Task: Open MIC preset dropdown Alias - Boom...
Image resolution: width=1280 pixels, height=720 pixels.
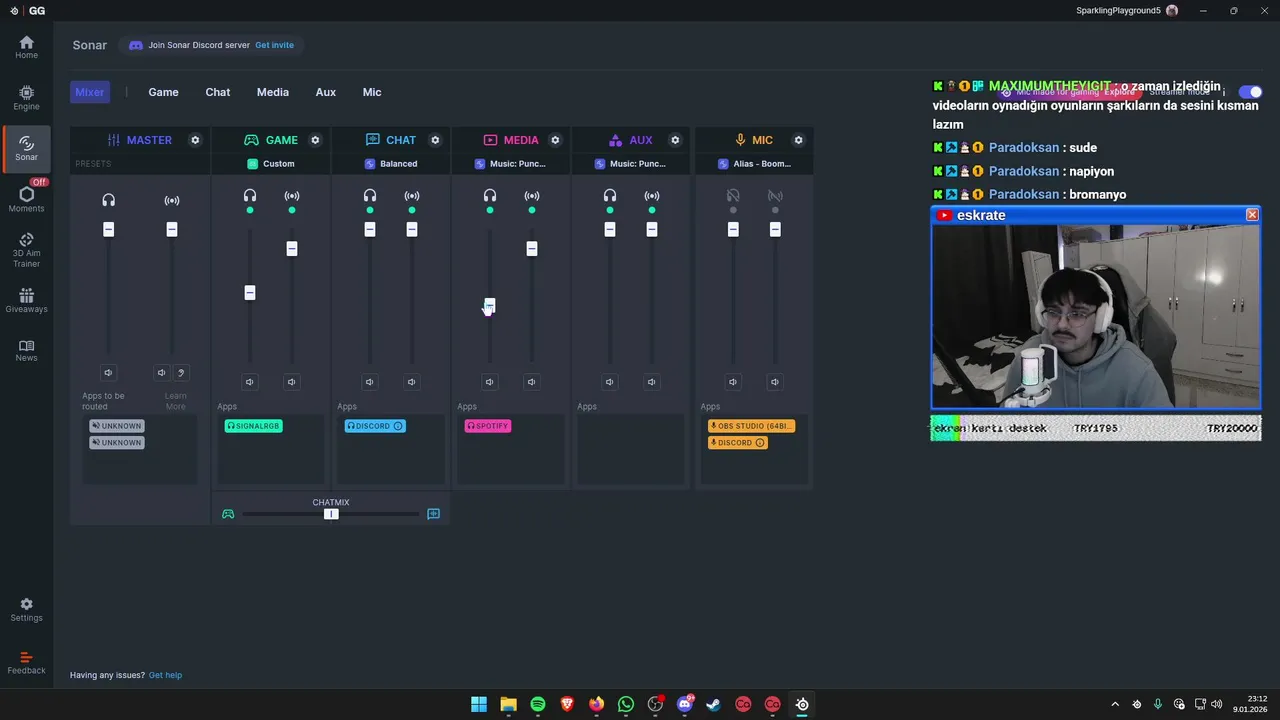Action: 754,164
